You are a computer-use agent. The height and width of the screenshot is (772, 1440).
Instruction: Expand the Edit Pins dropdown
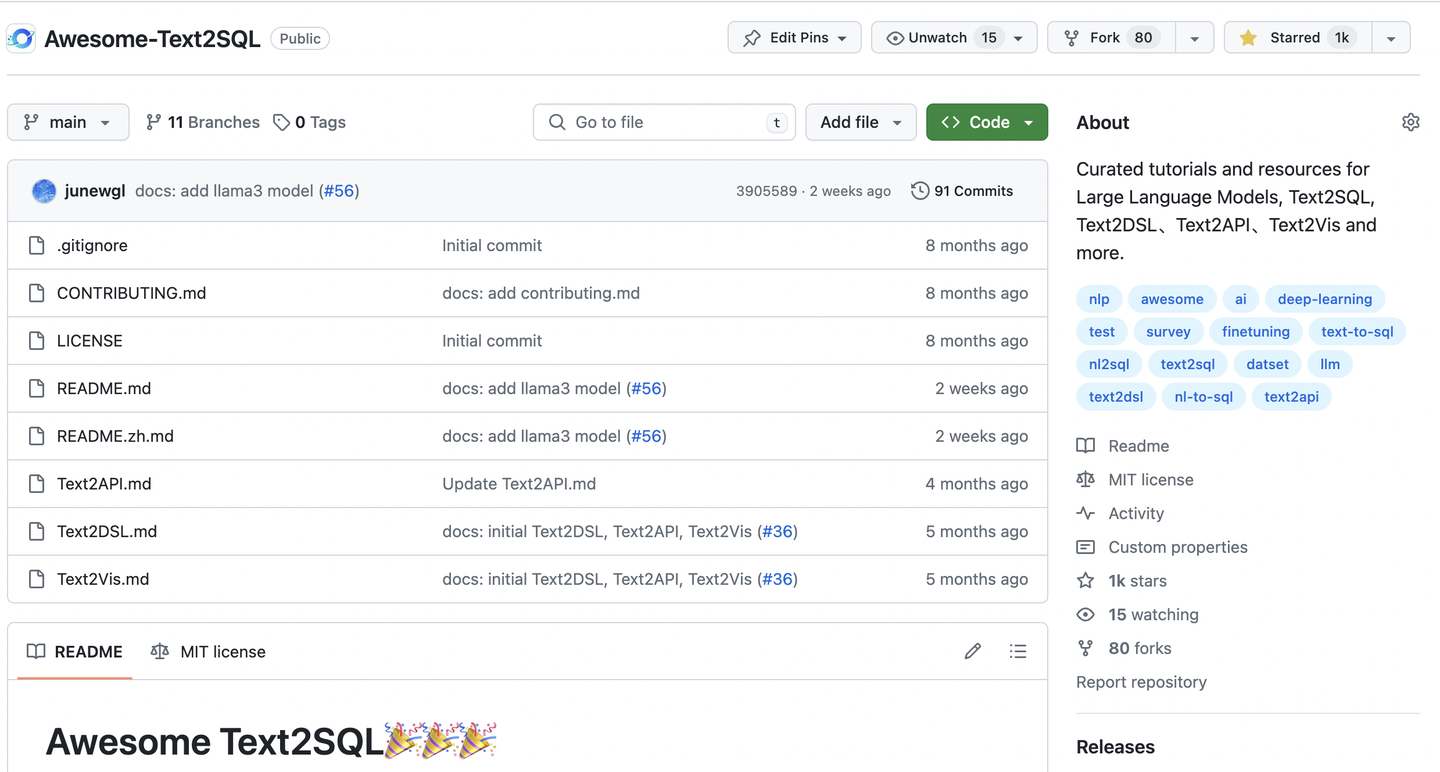point(794,38)
